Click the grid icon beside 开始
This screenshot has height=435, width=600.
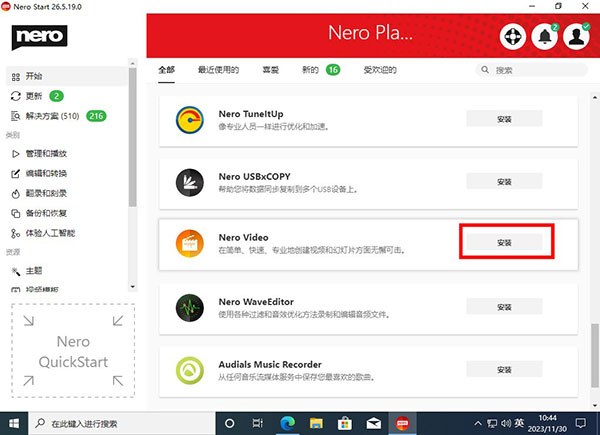[x=16, y=77]
